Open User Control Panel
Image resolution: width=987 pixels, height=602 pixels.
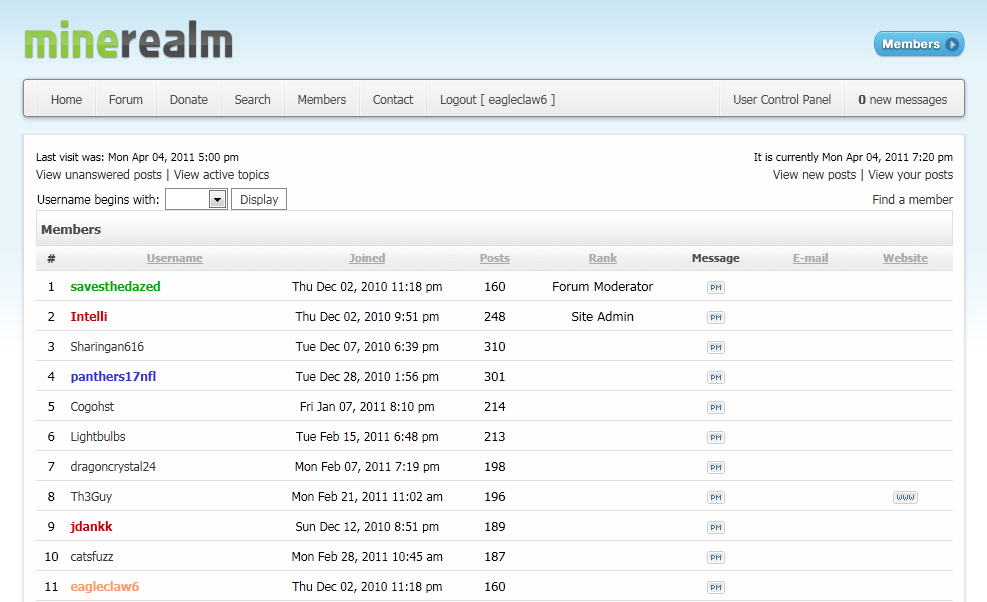pyautogui.click(x=782, y=100)
